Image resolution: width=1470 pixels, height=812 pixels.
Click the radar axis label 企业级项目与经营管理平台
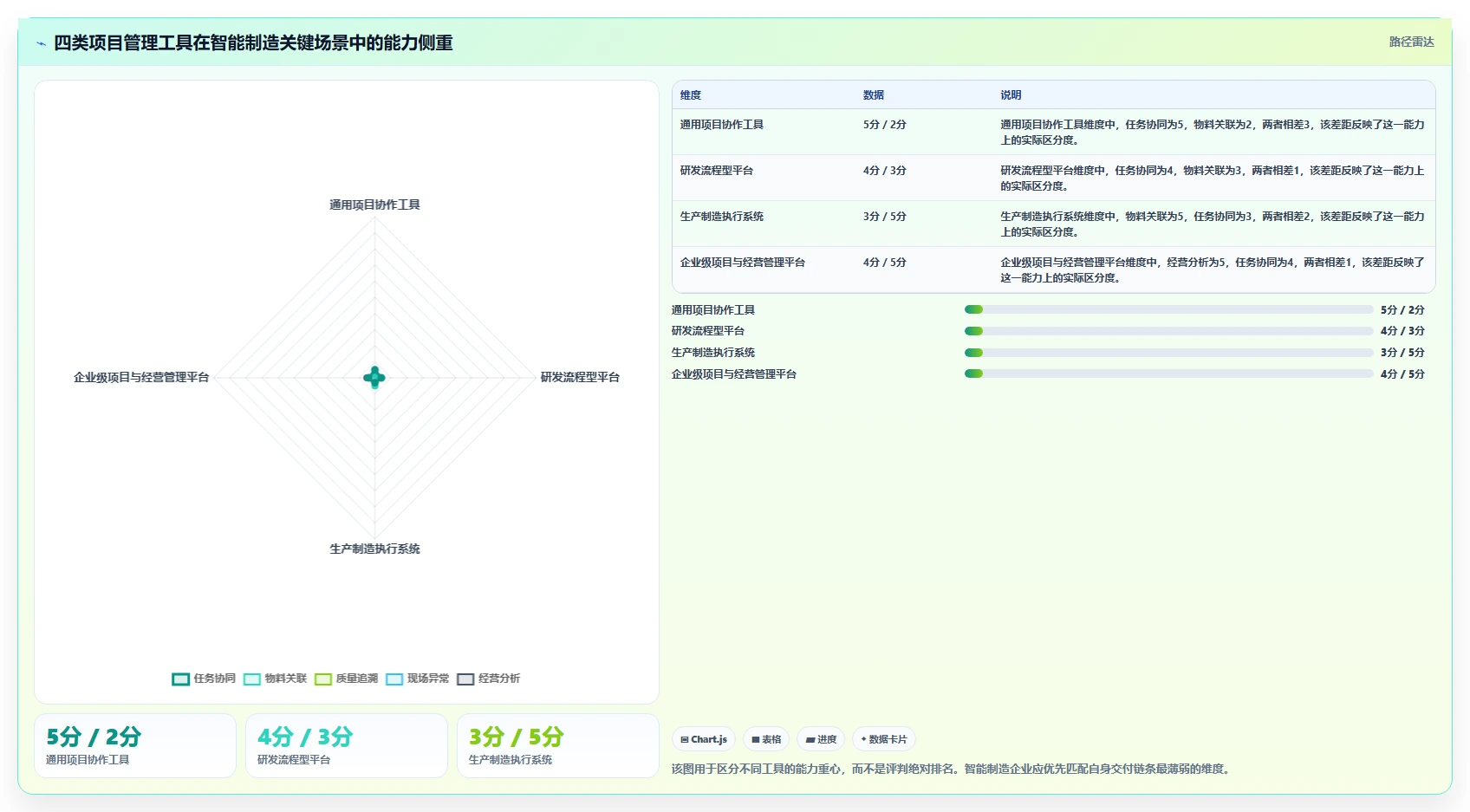(x=141, y=377)
